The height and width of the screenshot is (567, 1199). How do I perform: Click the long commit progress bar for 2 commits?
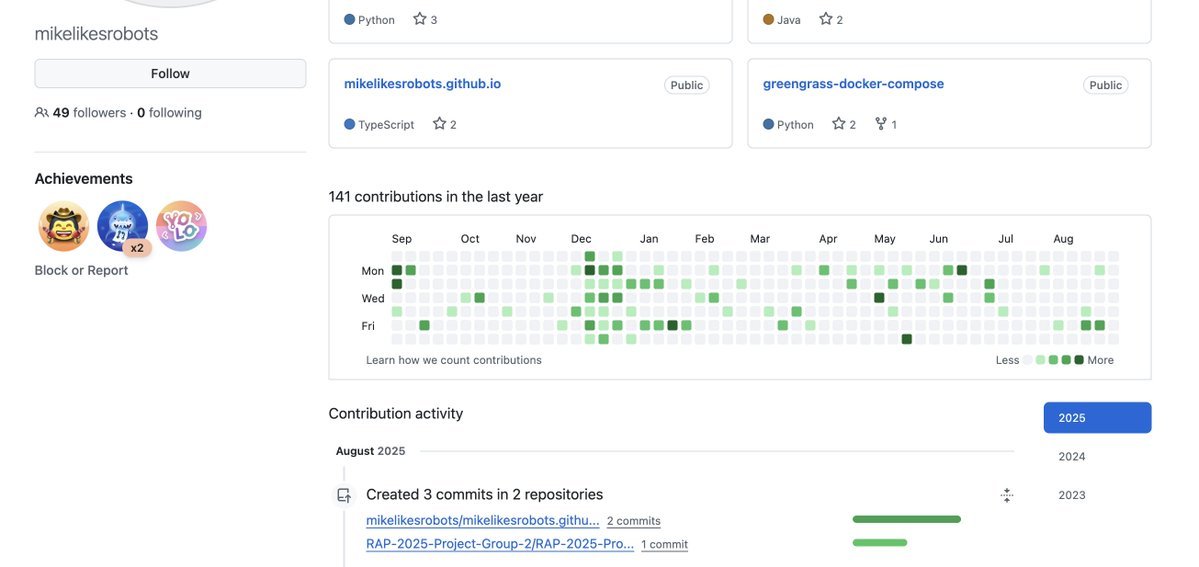(x=907, y=520)
